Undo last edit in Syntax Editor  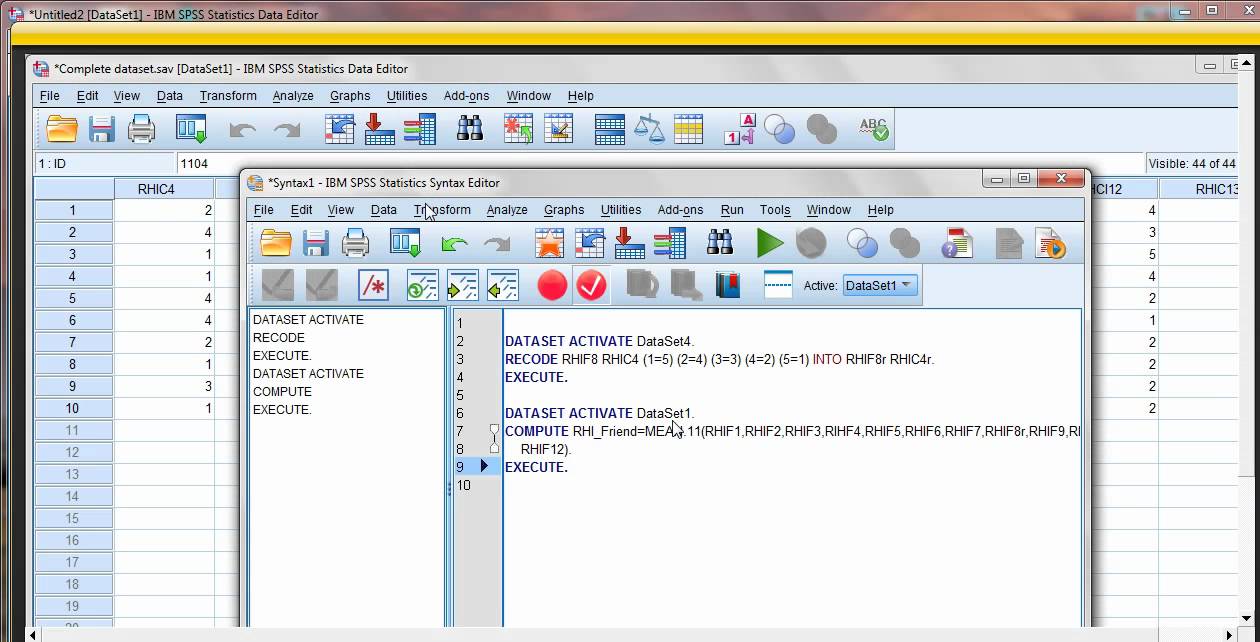tap(455, 243)
